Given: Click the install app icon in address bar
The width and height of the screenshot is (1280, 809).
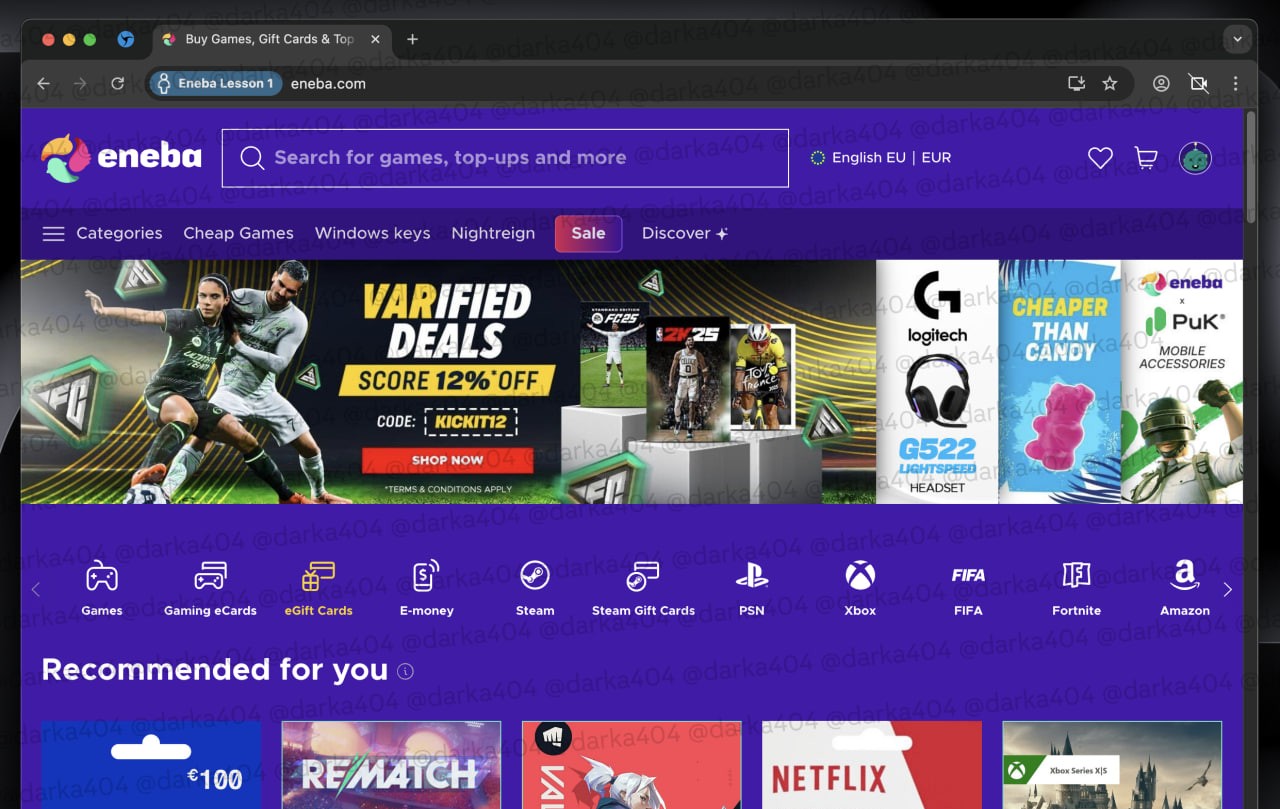Looking at the screenshot, I should pos(1076,84).
